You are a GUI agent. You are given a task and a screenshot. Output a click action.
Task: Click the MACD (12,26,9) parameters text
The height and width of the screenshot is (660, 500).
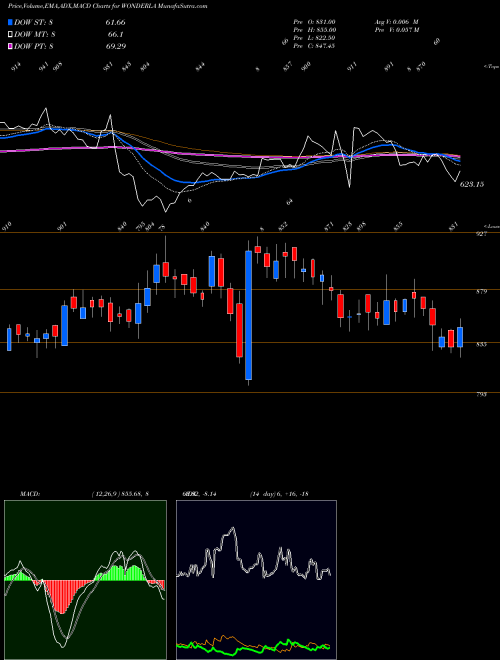[x=120, y=494]
